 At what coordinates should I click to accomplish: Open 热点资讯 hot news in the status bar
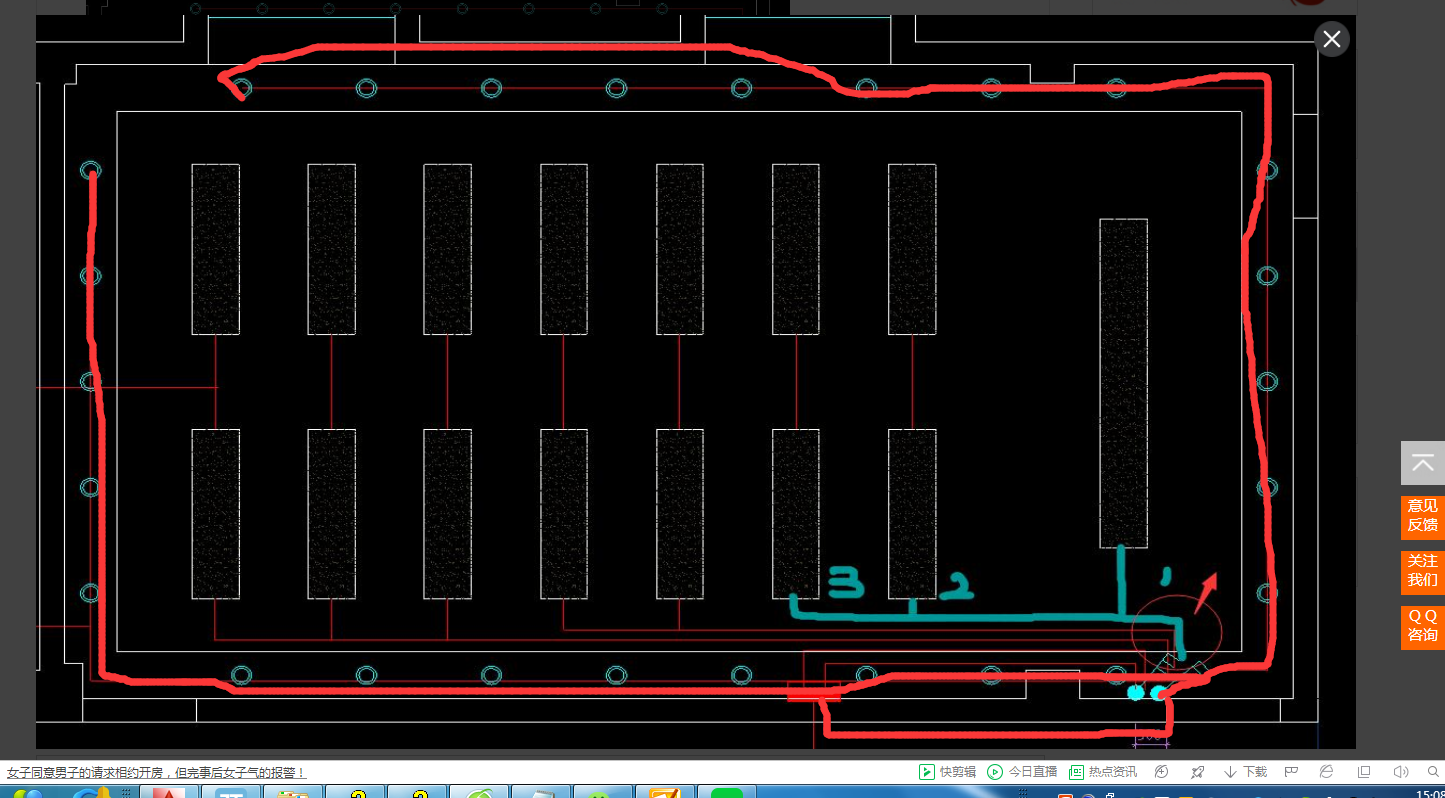(x=1104, y=772)
